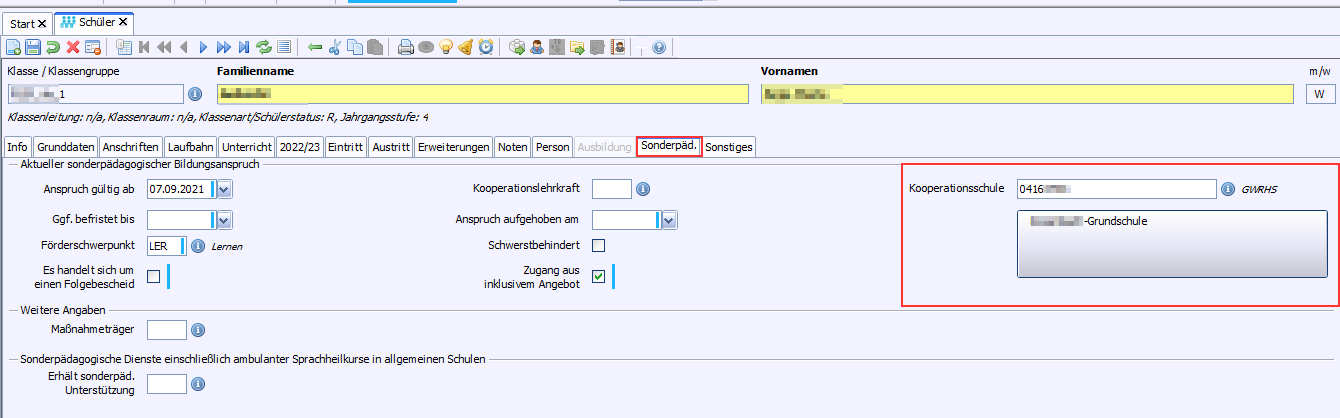The image size is (1340, 418).
Task: Click the green undo arrow icon
Action: point(53,47)
